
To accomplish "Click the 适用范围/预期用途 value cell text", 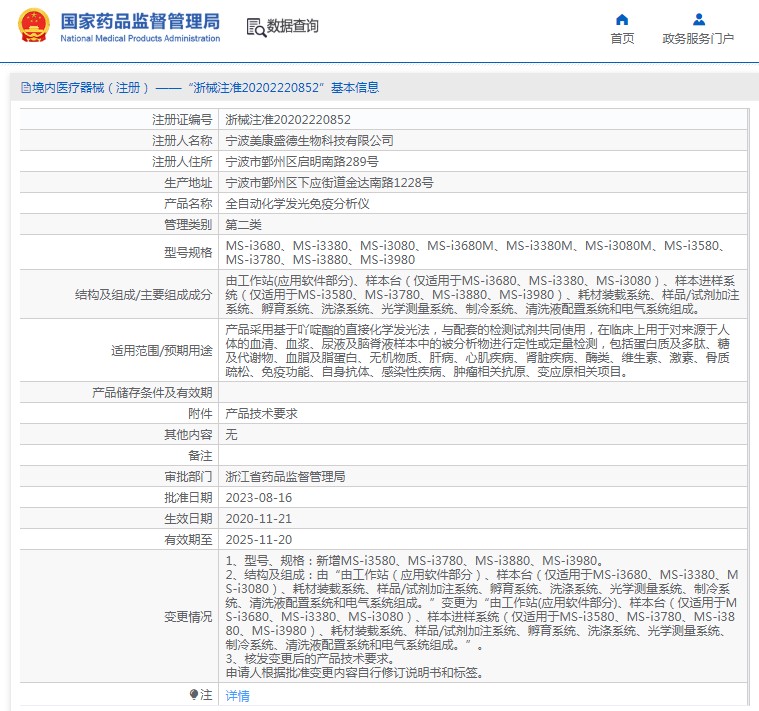I will pyautogui.click(x=477, y=350).
